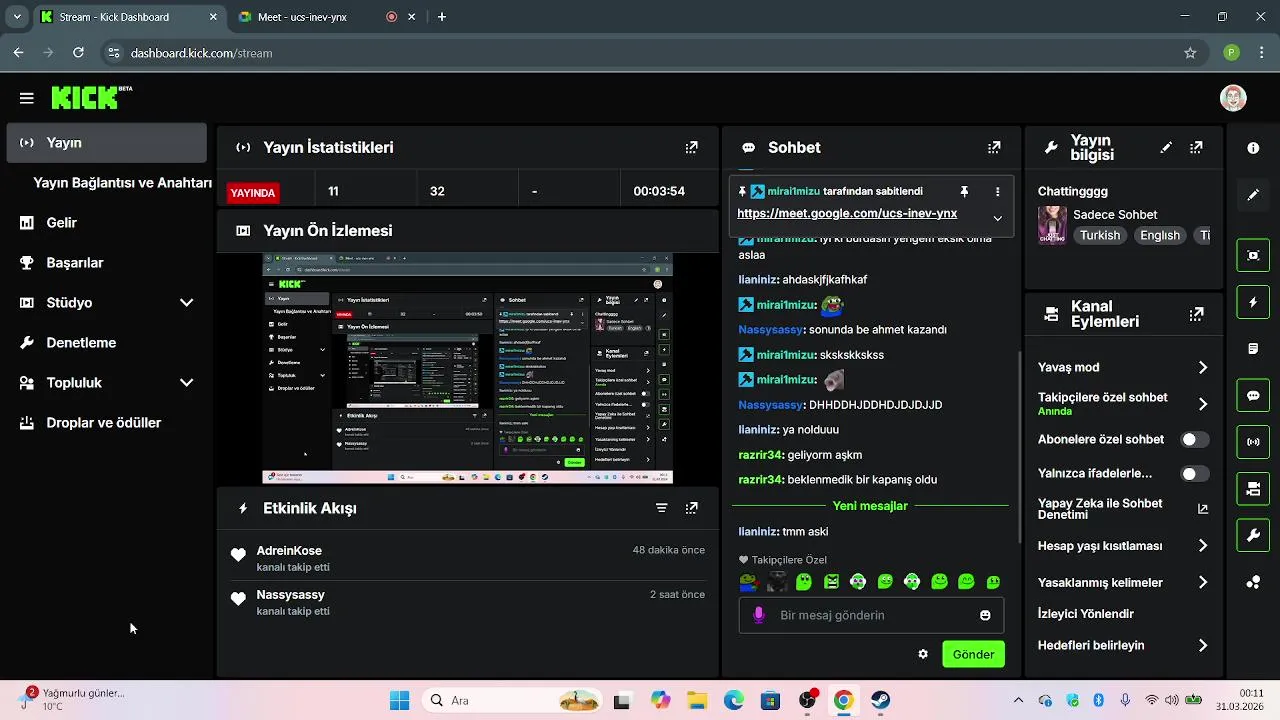Pop out the Yayın İstatistikleri panel
The width and height of the screenshot is (1280, 720).
(691, 147)
